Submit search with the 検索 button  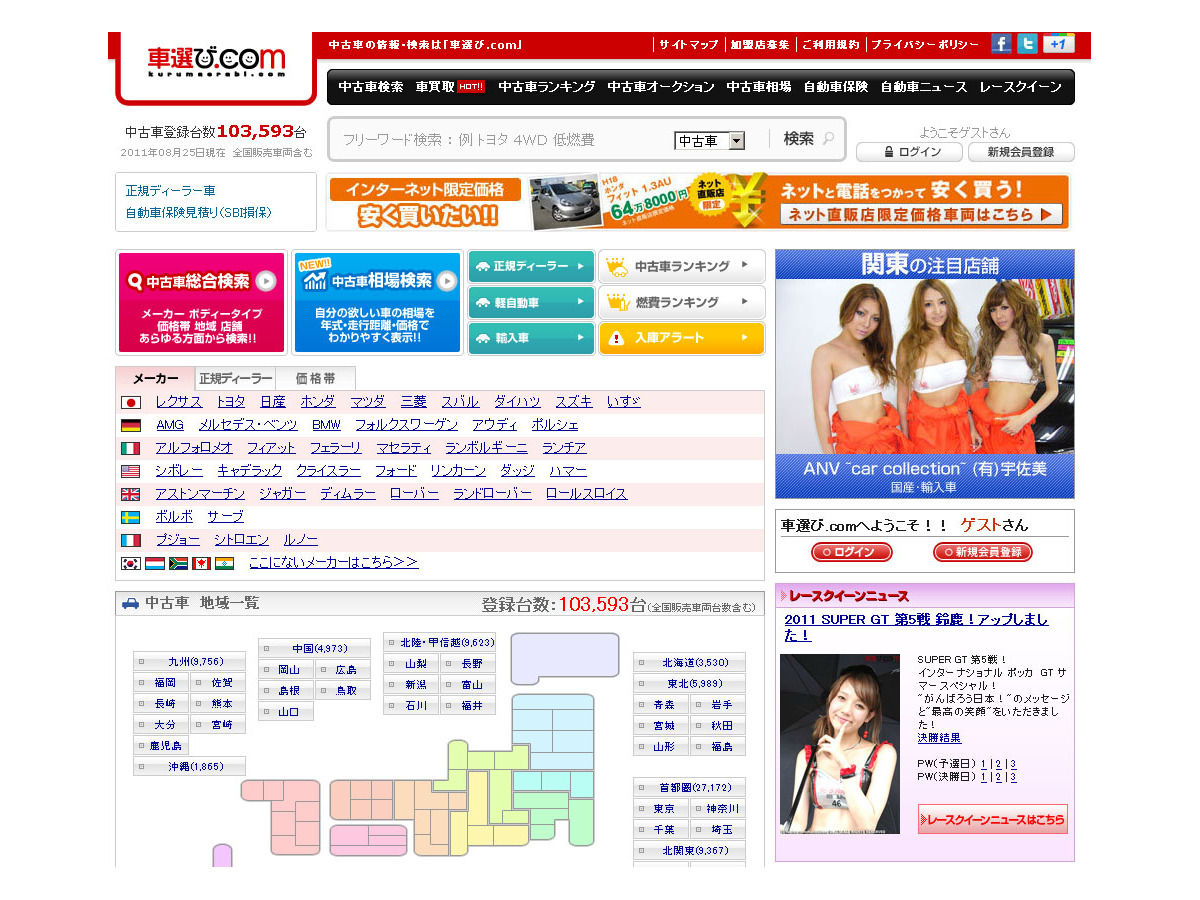click(807, 139)
